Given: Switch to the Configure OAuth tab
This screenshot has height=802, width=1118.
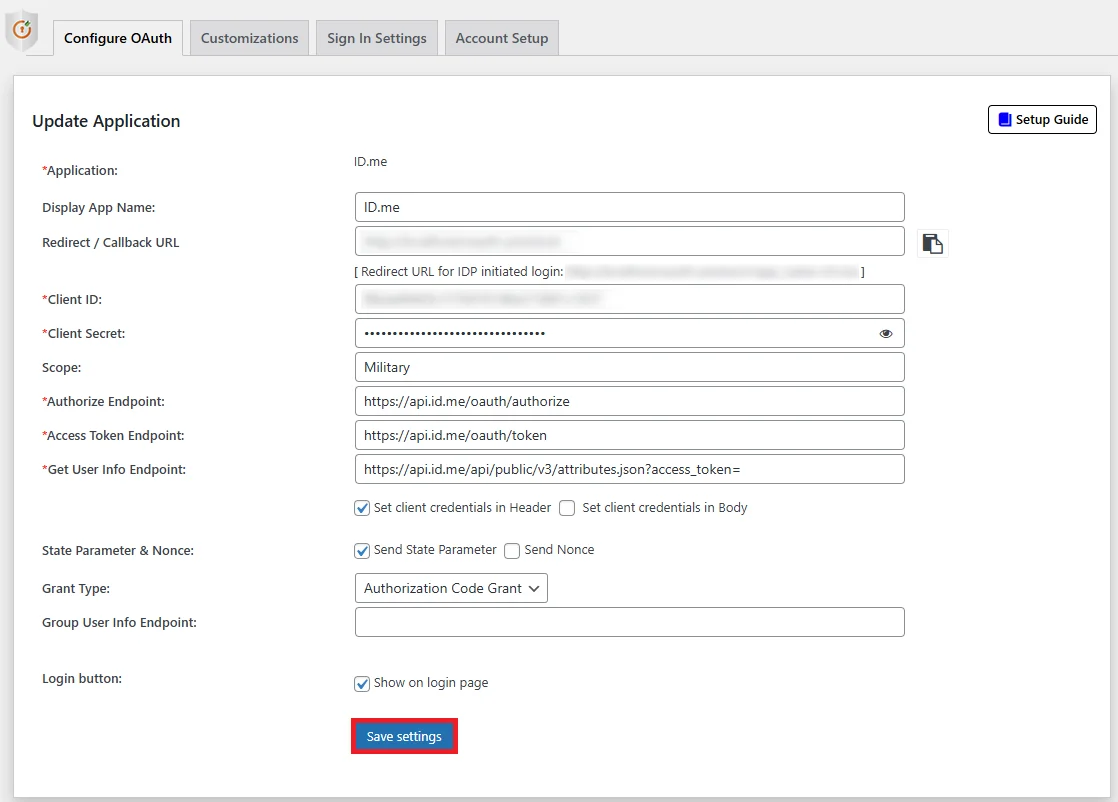Looking at the screenshot, I should [x=118, y=38].
